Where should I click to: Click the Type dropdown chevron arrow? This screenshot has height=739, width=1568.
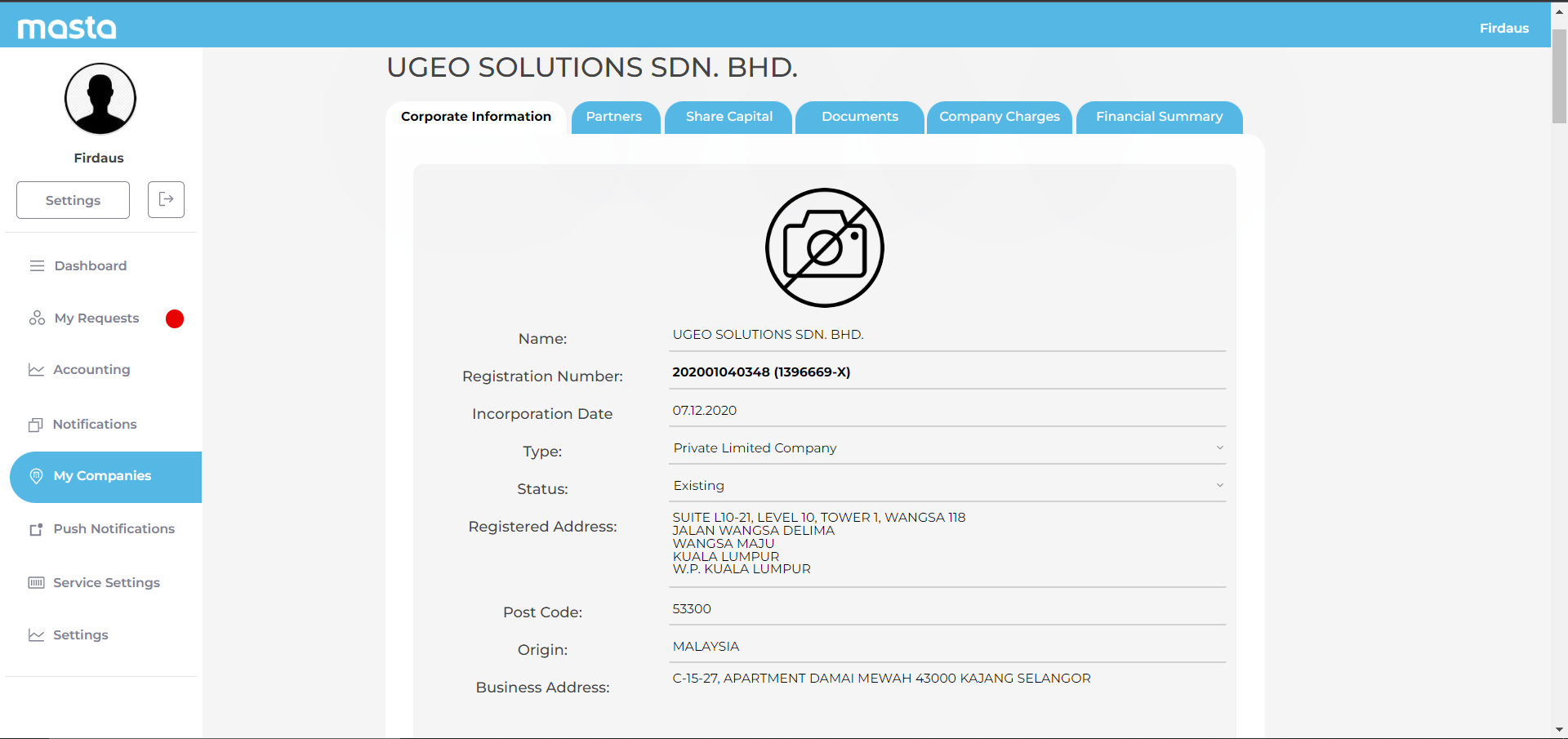click(1219, 447)
